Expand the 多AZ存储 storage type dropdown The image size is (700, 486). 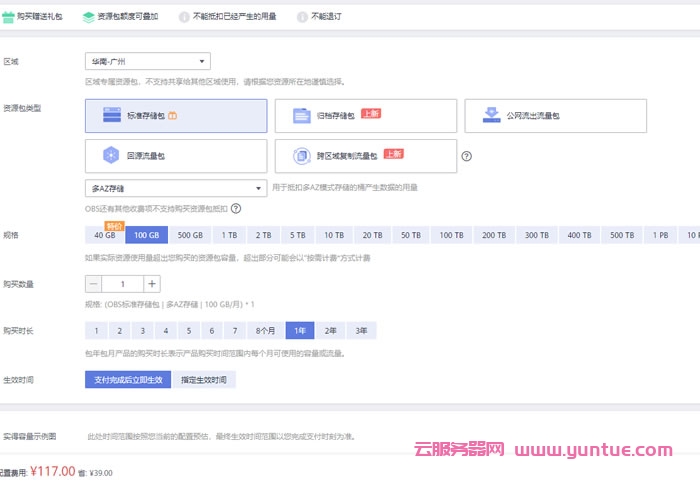coord(175,187)
